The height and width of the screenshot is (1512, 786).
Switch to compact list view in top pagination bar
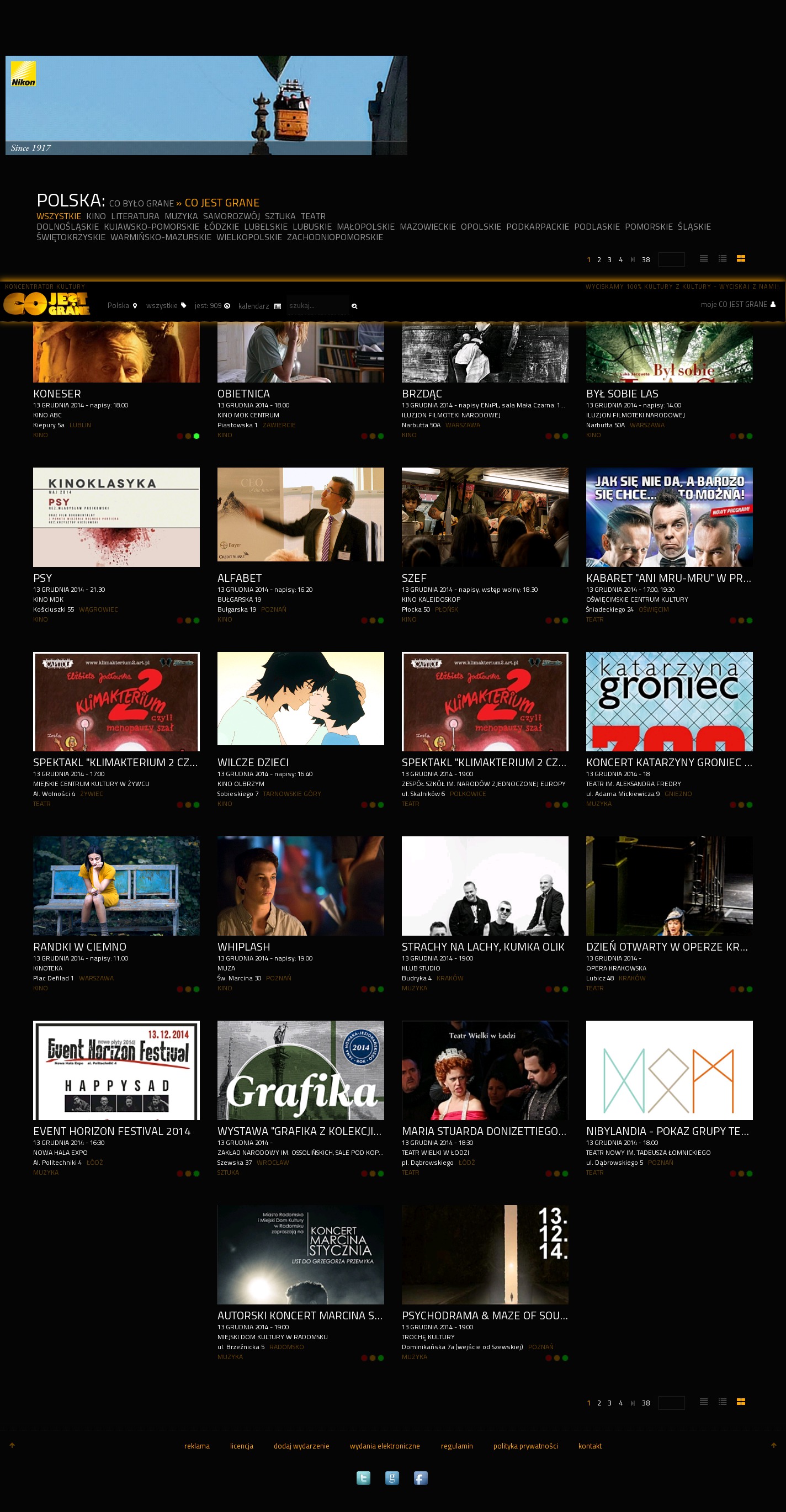tap(704, 258)
